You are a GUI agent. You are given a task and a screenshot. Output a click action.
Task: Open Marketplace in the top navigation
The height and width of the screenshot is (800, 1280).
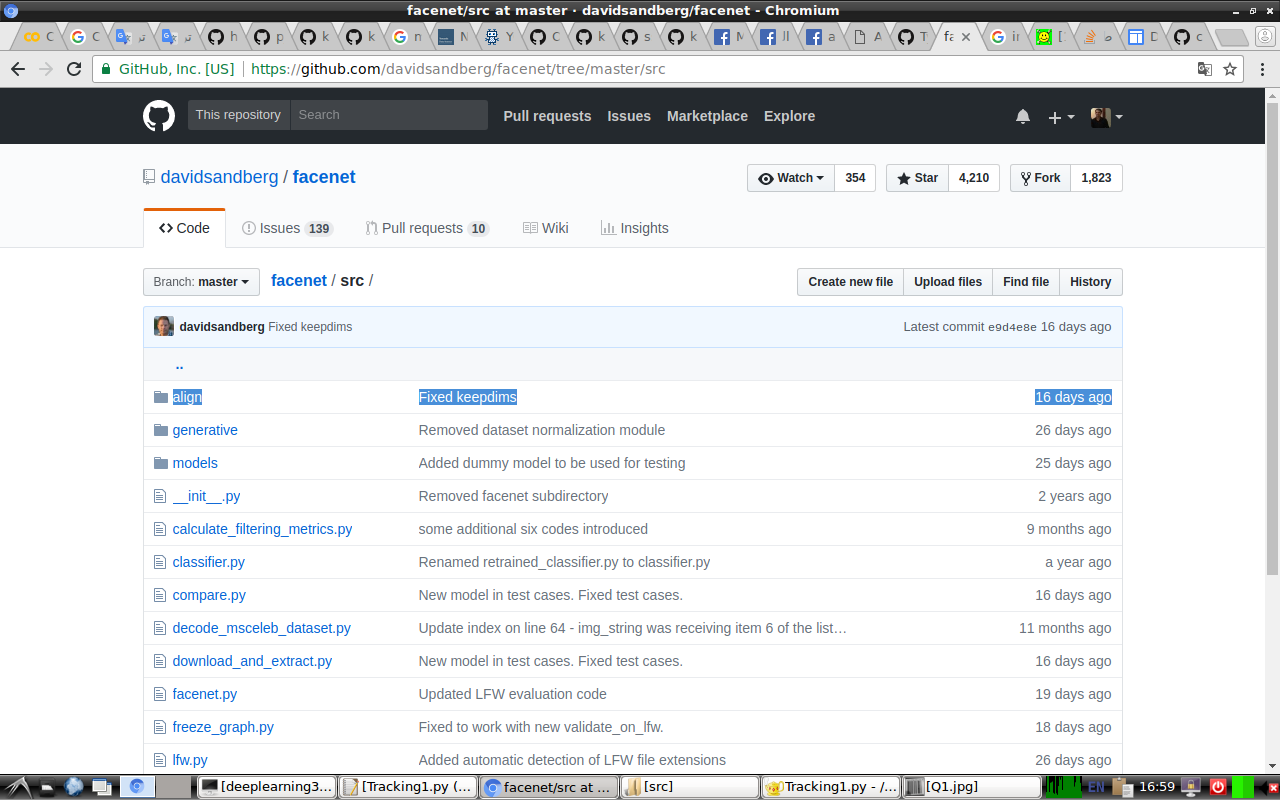pyautogui.click(x=707, y=116)
